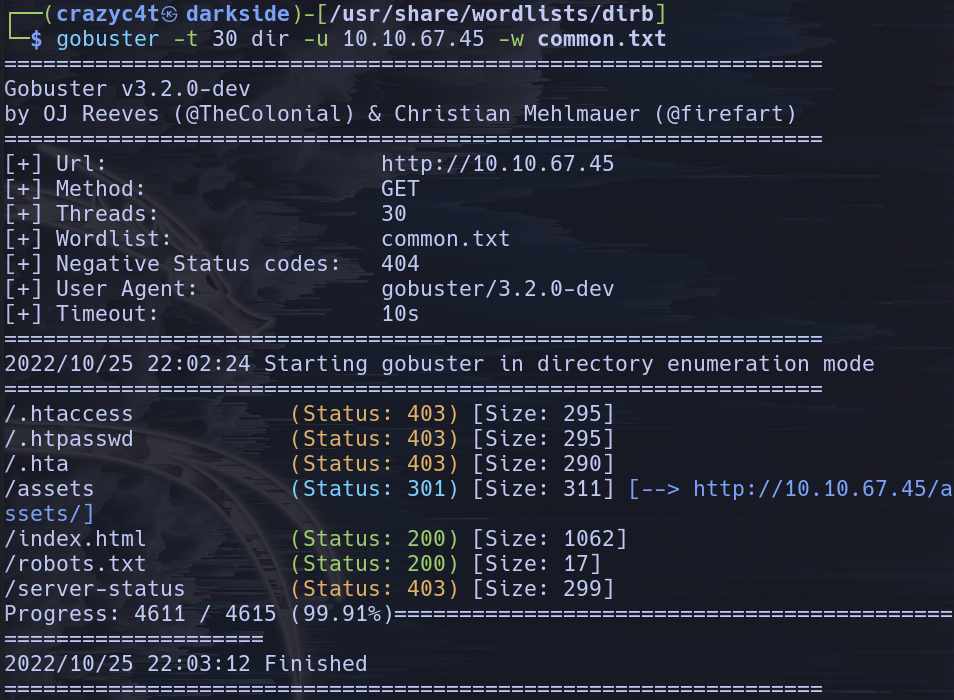
Task: Click common.txt in the typed command
Action: point(601,40)
